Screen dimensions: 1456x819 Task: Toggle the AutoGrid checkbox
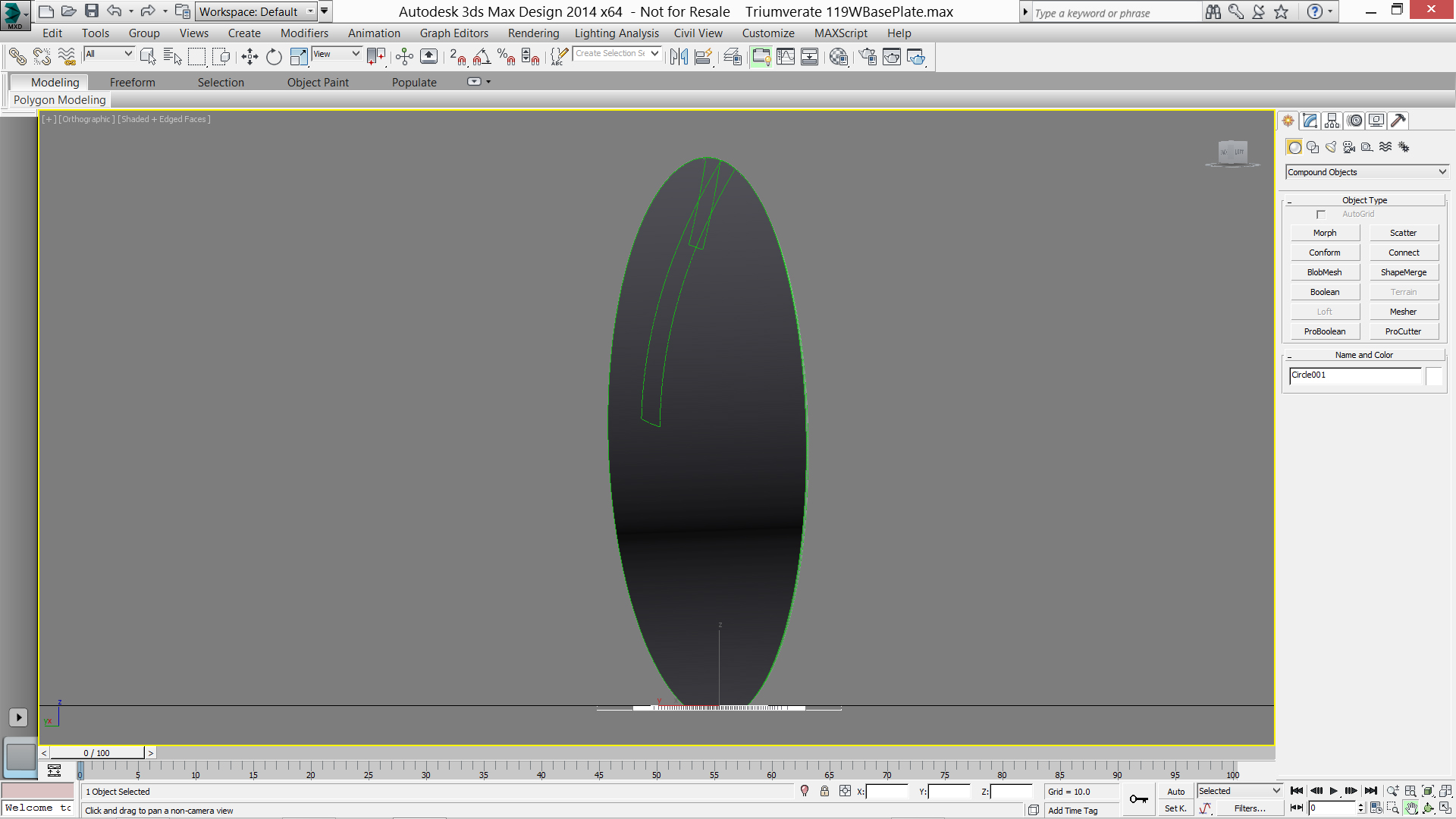pyautogui.click(x=1321, y=215)
